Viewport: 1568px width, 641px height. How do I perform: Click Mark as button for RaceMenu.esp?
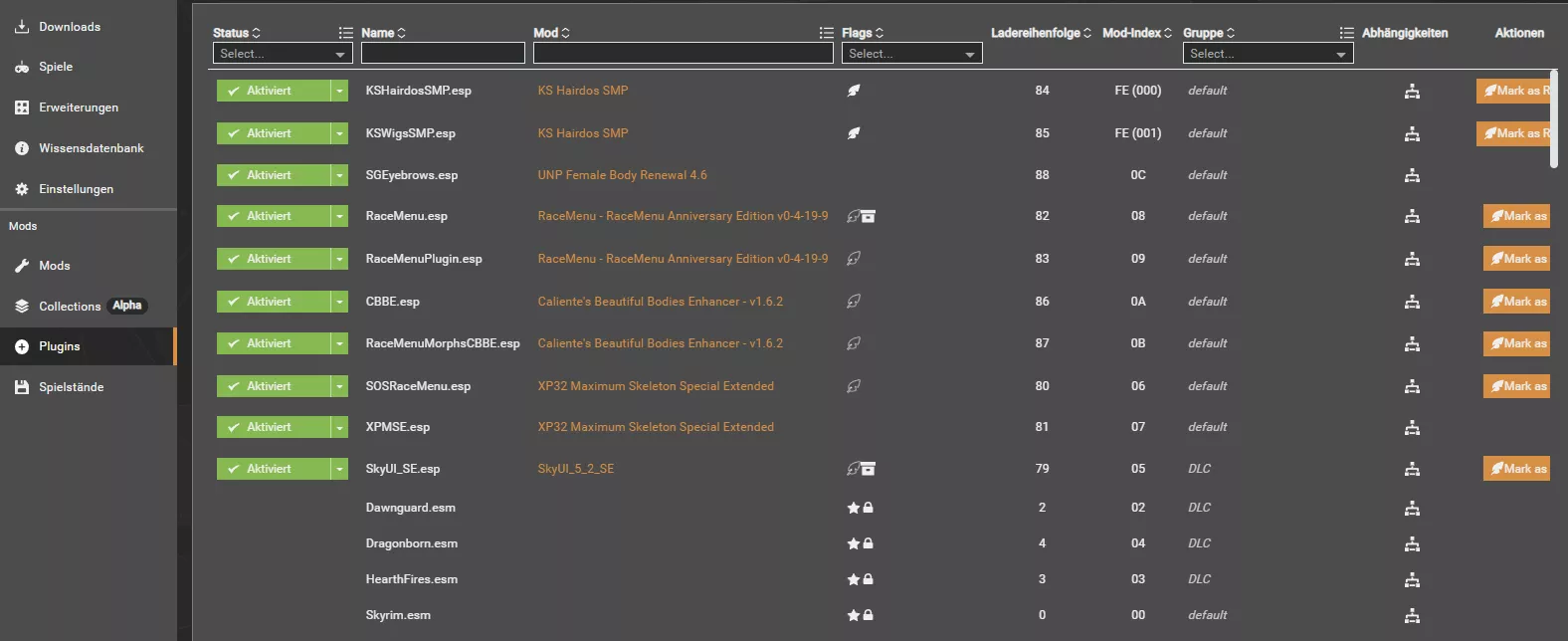[x=1516, y=216]
